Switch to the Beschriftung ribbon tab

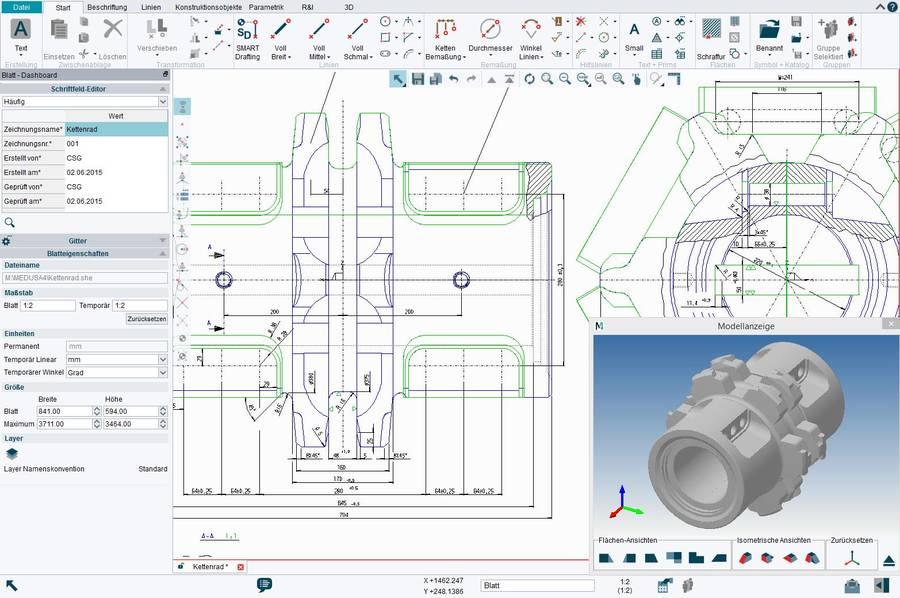pos(107,7)
